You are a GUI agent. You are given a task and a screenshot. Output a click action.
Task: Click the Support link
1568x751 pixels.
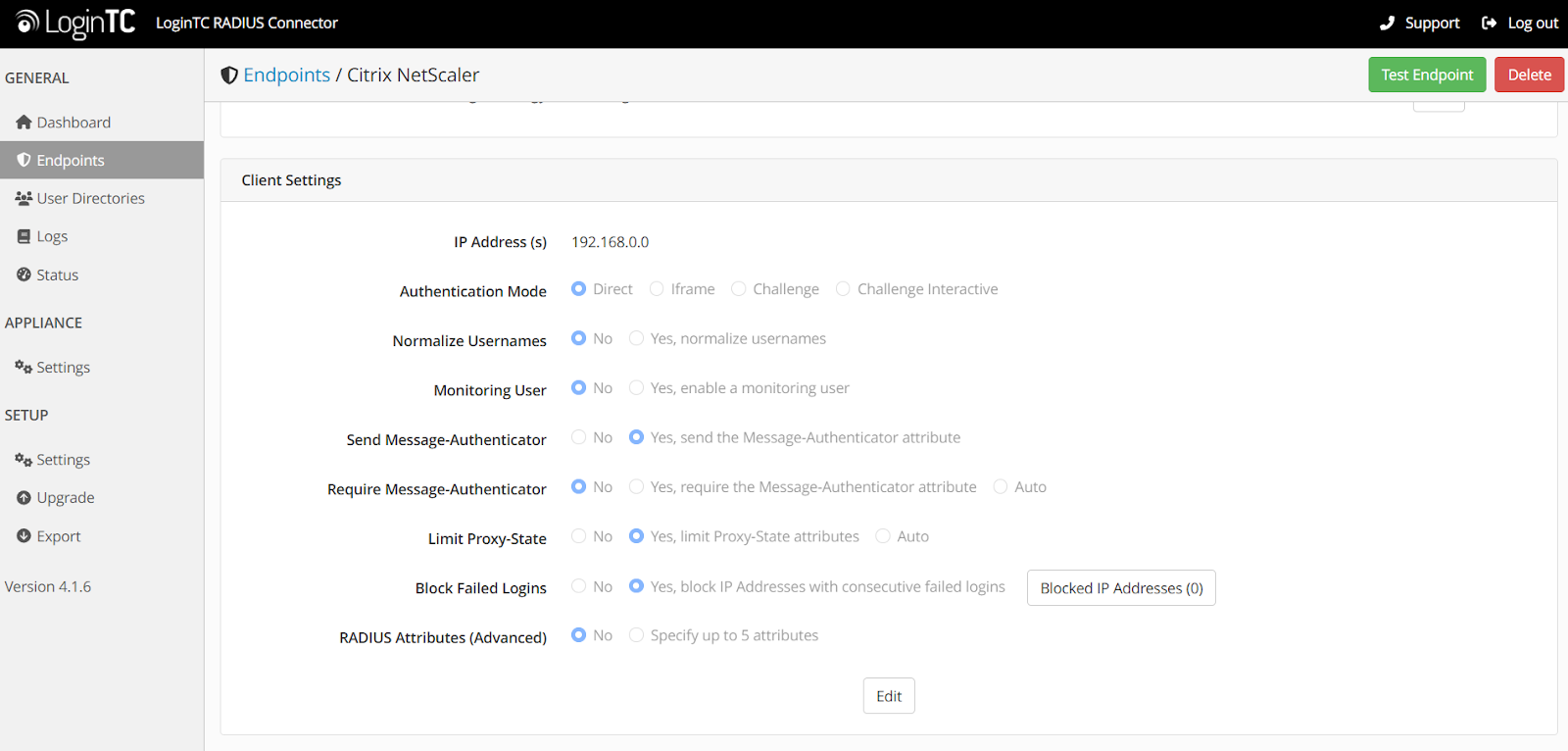[1419, 23]
